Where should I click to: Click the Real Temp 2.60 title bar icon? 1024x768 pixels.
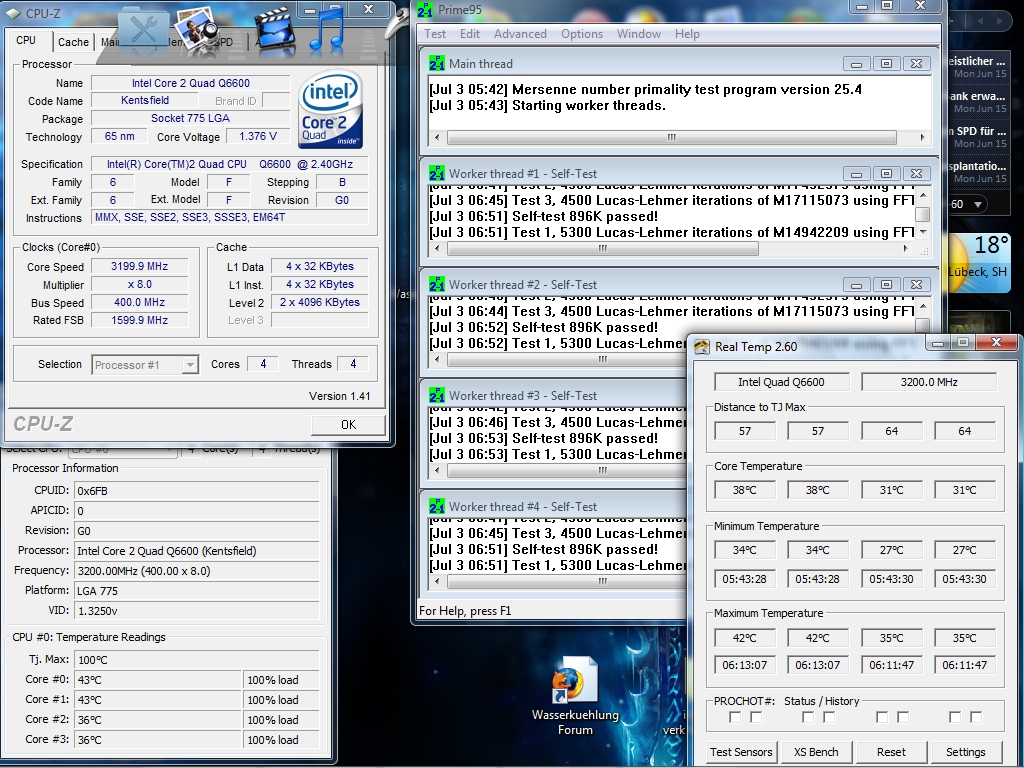[702, 347]
